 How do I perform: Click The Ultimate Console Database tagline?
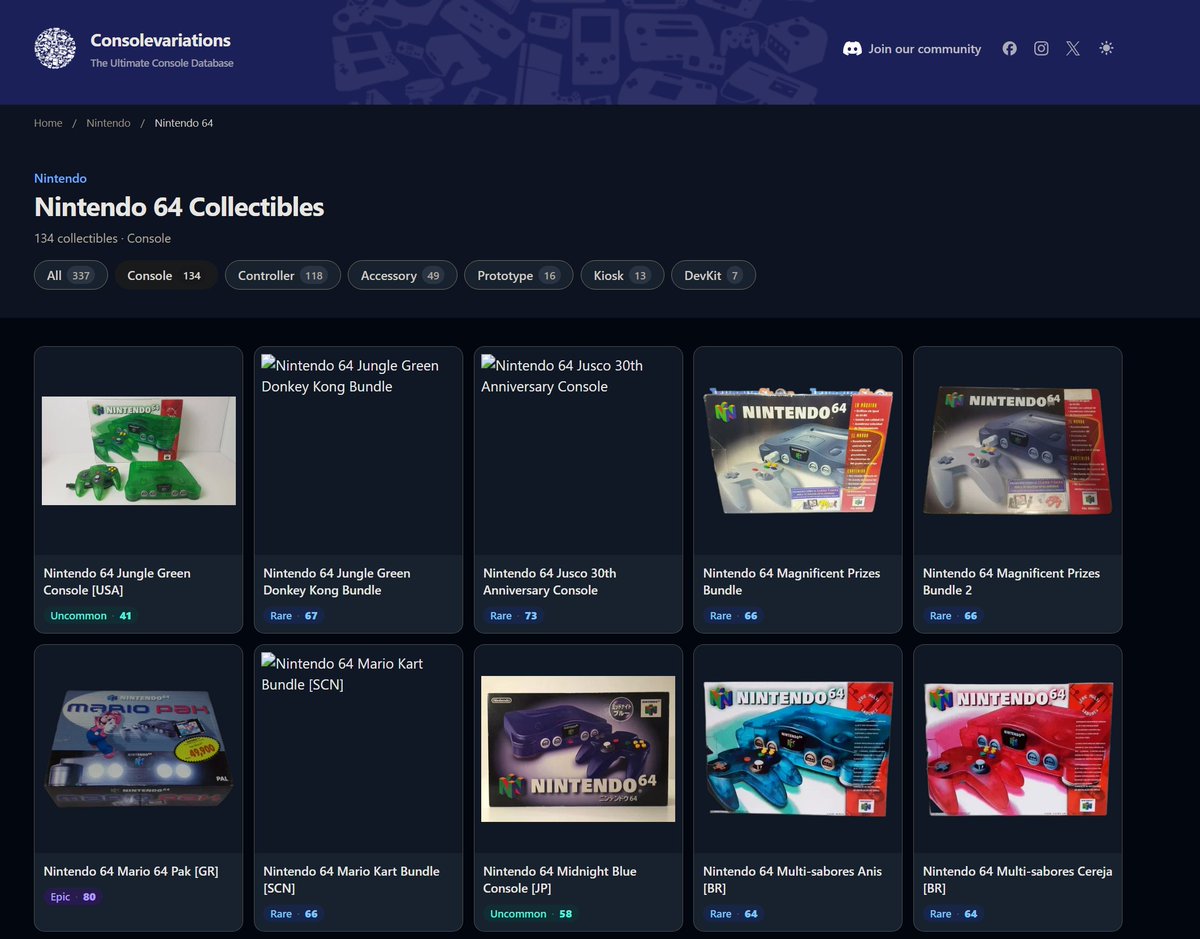[x=162, y=63]
